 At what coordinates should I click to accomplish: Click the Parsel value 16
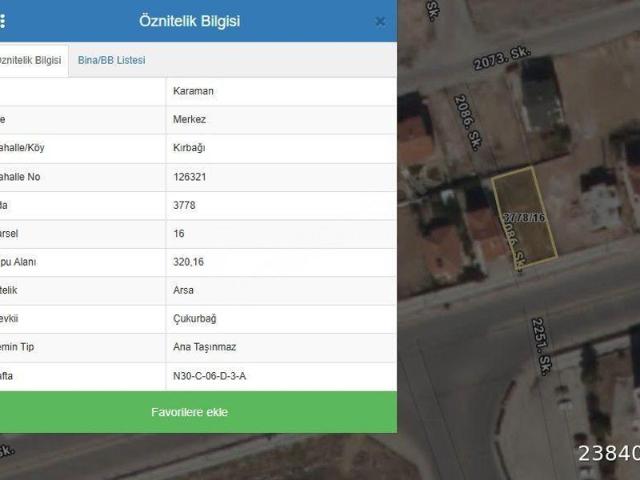tap(179, 233)
